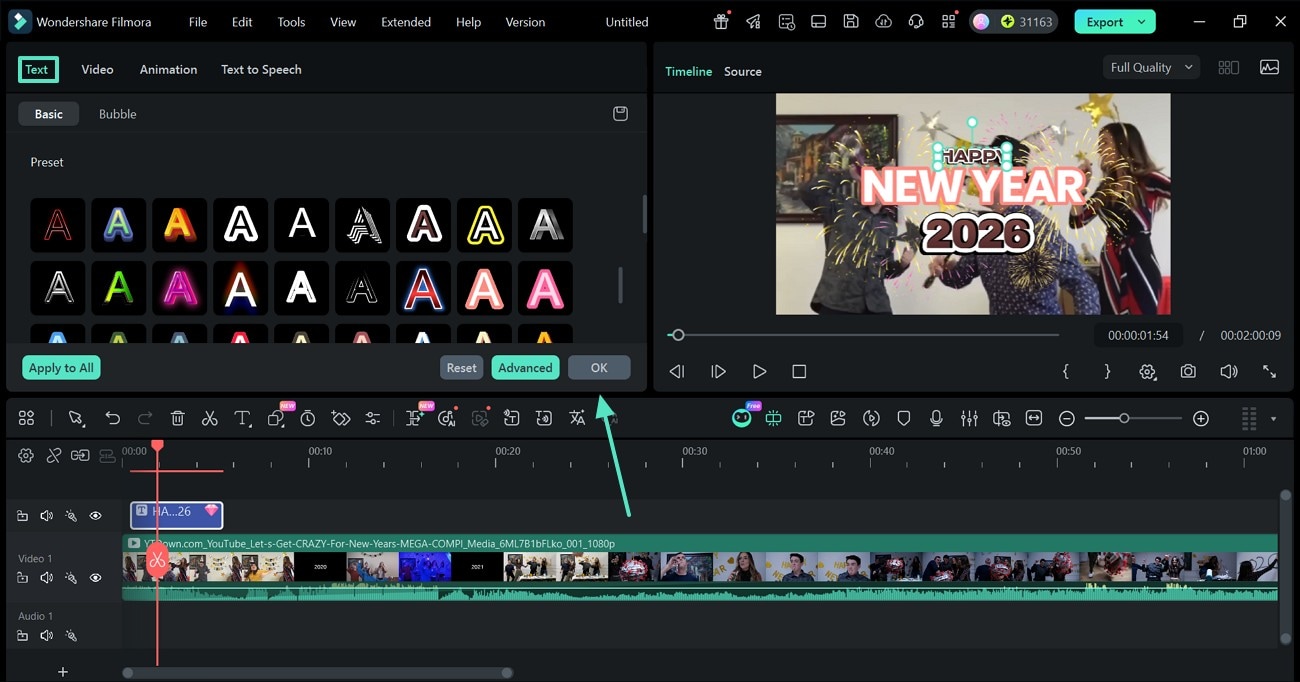
Task: Click the Undo icon
Action: click(x=113, y=418)
